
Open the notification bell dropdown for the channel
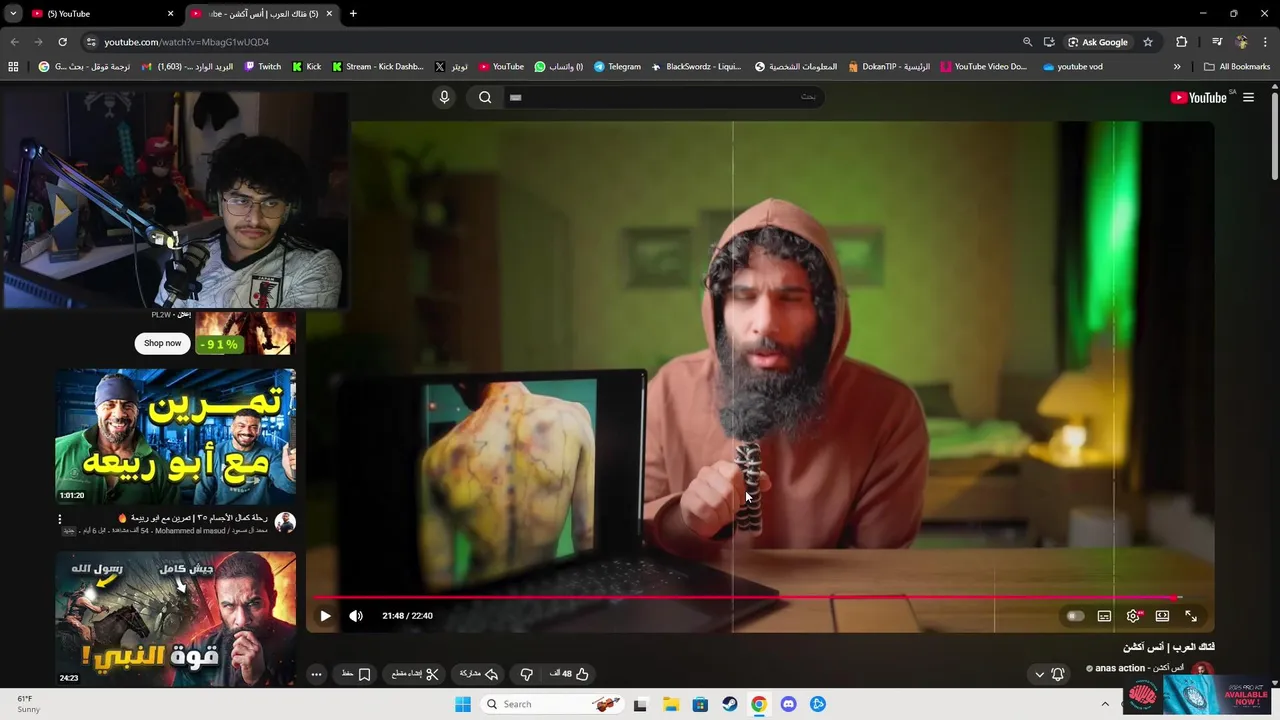[x=1049, y=674]
